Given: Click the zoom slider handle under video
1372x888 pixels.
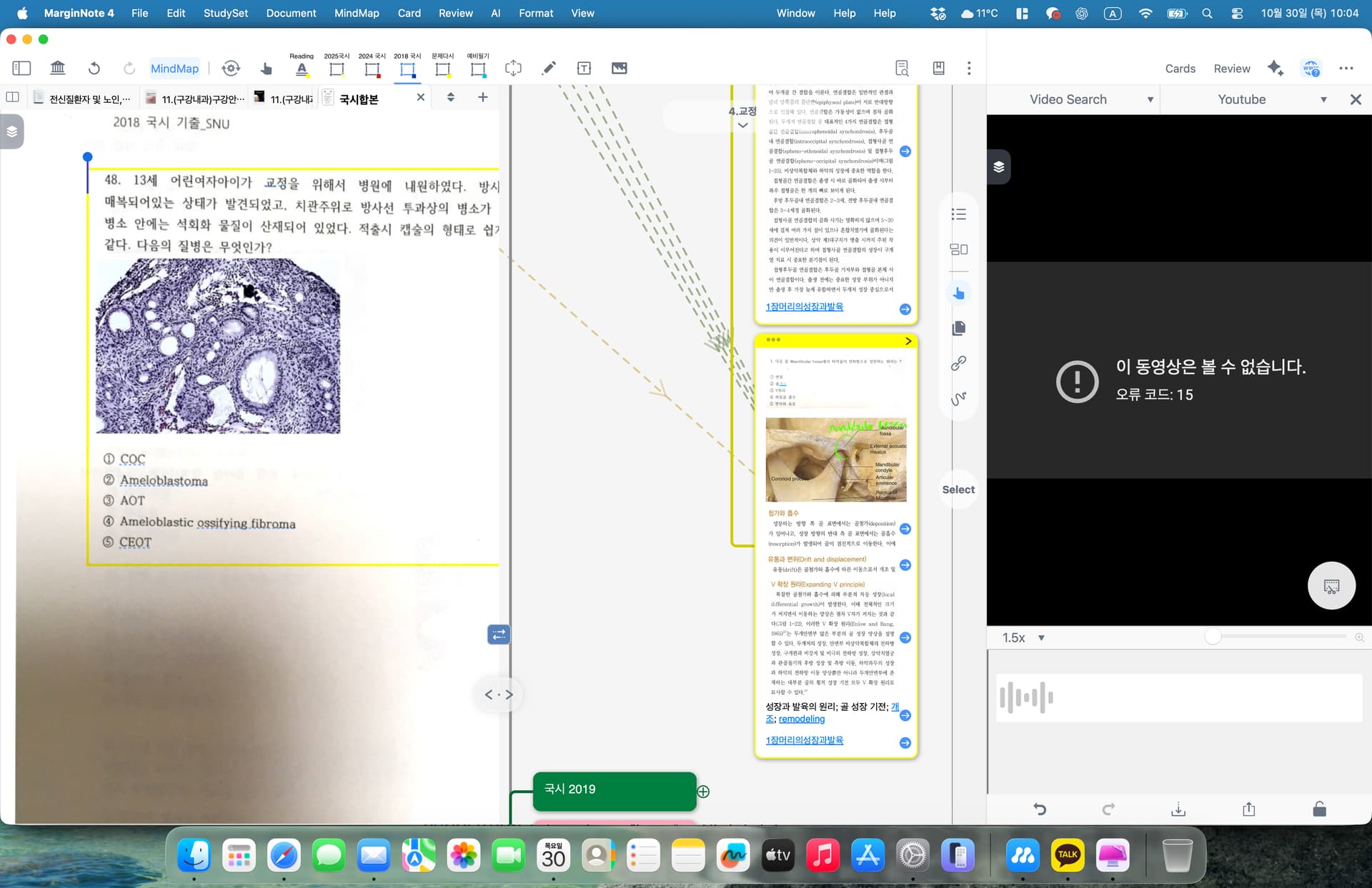Looking at the screenshot, I should [1213, 637].
